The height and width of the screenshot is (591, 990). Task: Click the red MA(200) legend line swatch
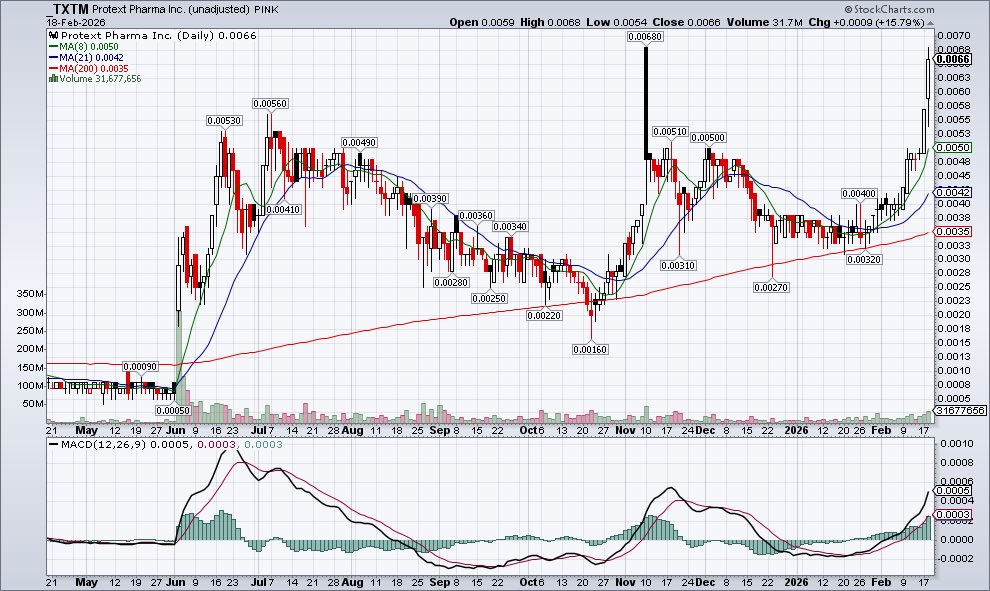point(54,68)
